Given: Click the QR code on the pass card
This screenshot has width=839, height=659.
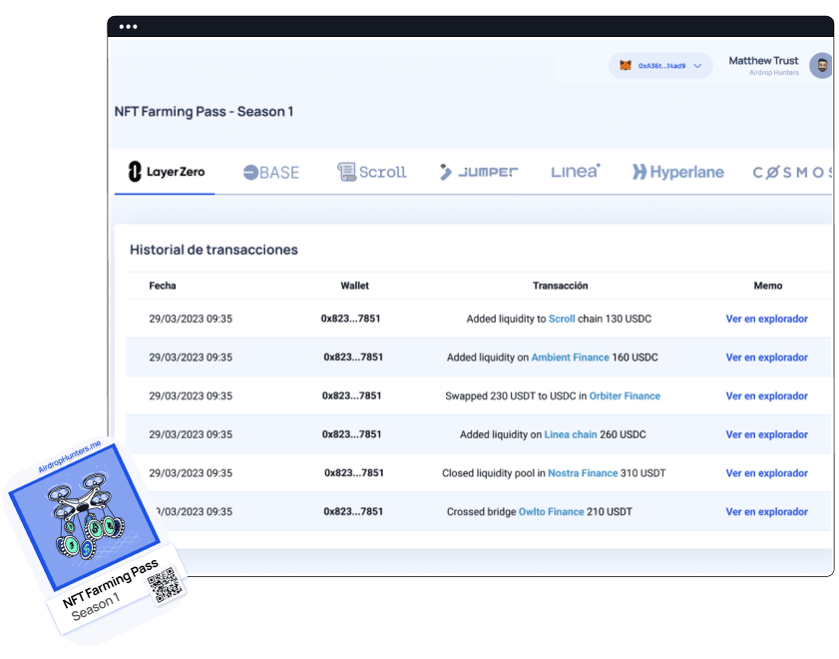Looking at the screenshot, I should 165,586.
